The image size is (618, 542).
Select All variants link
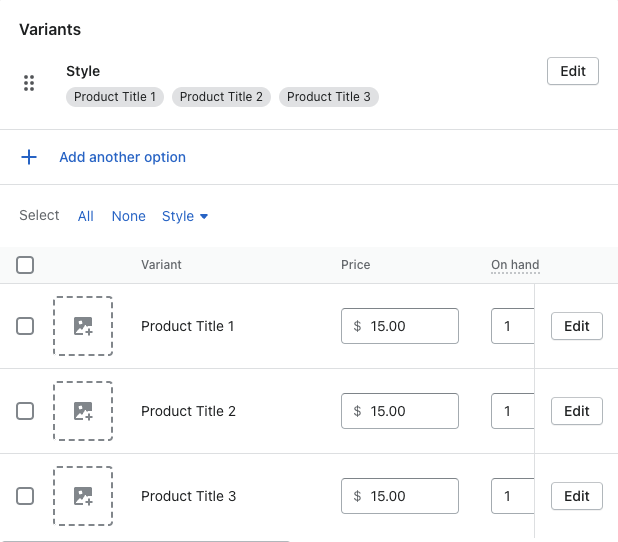point(86,216)
